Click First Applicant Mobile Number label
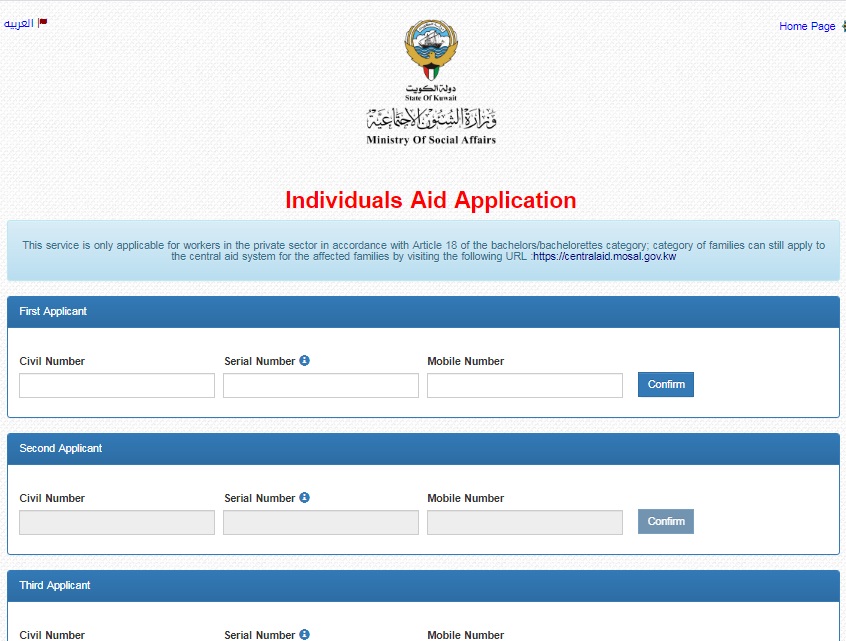The width and height of the screenshot is (846, 641). pyautogui.click(x=466, y=361)
